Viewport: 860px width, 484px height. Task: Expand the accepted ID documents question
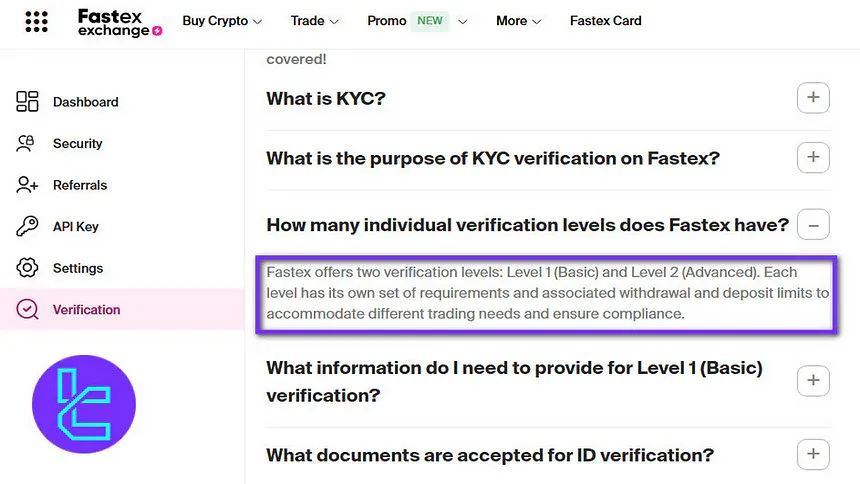tap(813, 456)
